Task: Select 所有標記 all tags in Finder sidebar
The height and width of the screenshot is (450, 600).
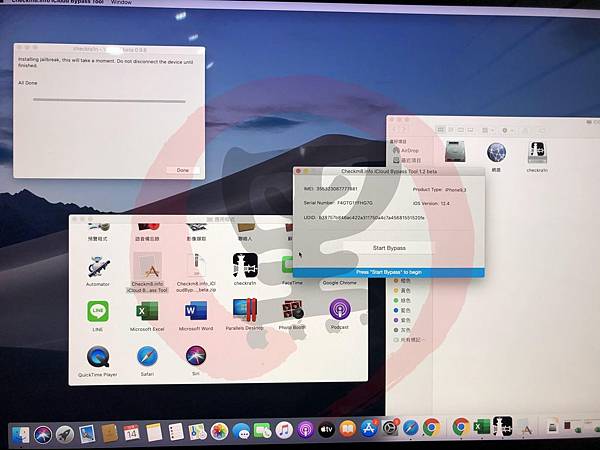Action: 408,340
